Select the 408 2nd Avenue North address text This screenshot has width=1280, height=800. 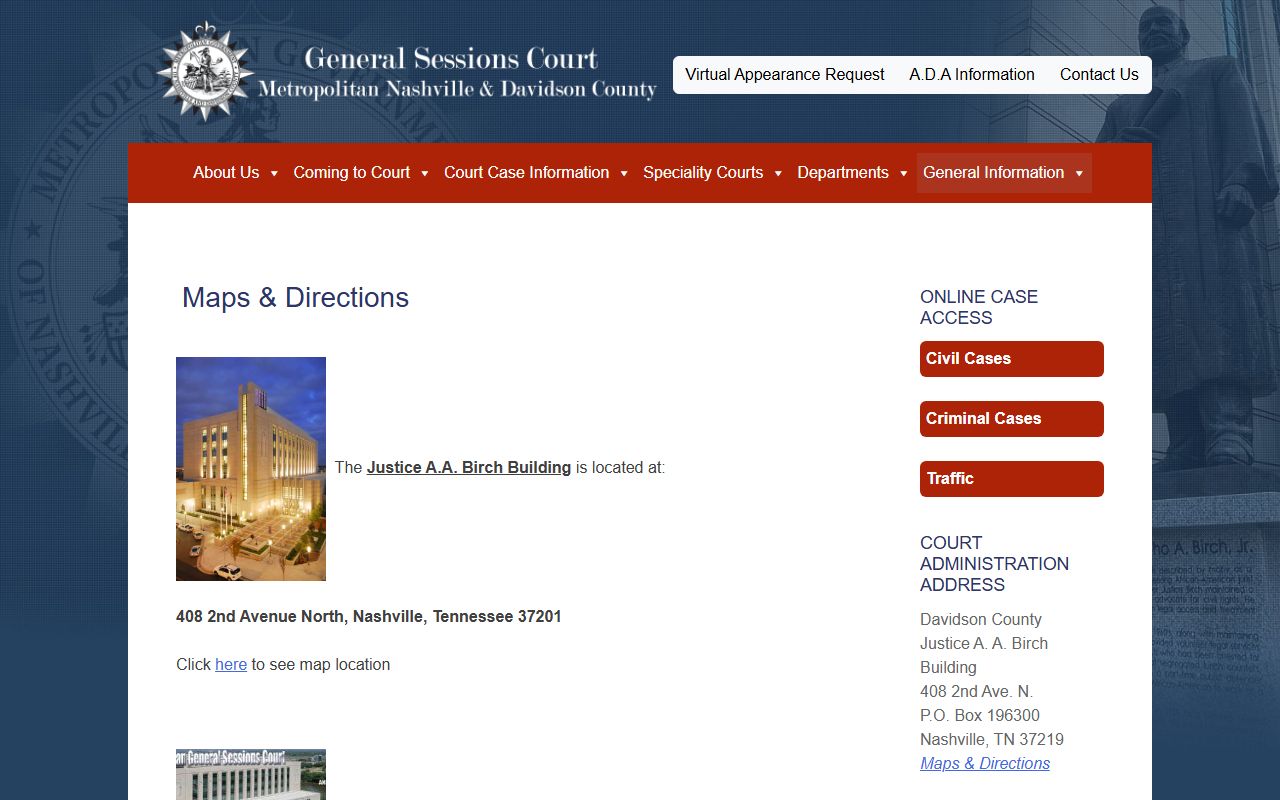[x=369, y=617]
